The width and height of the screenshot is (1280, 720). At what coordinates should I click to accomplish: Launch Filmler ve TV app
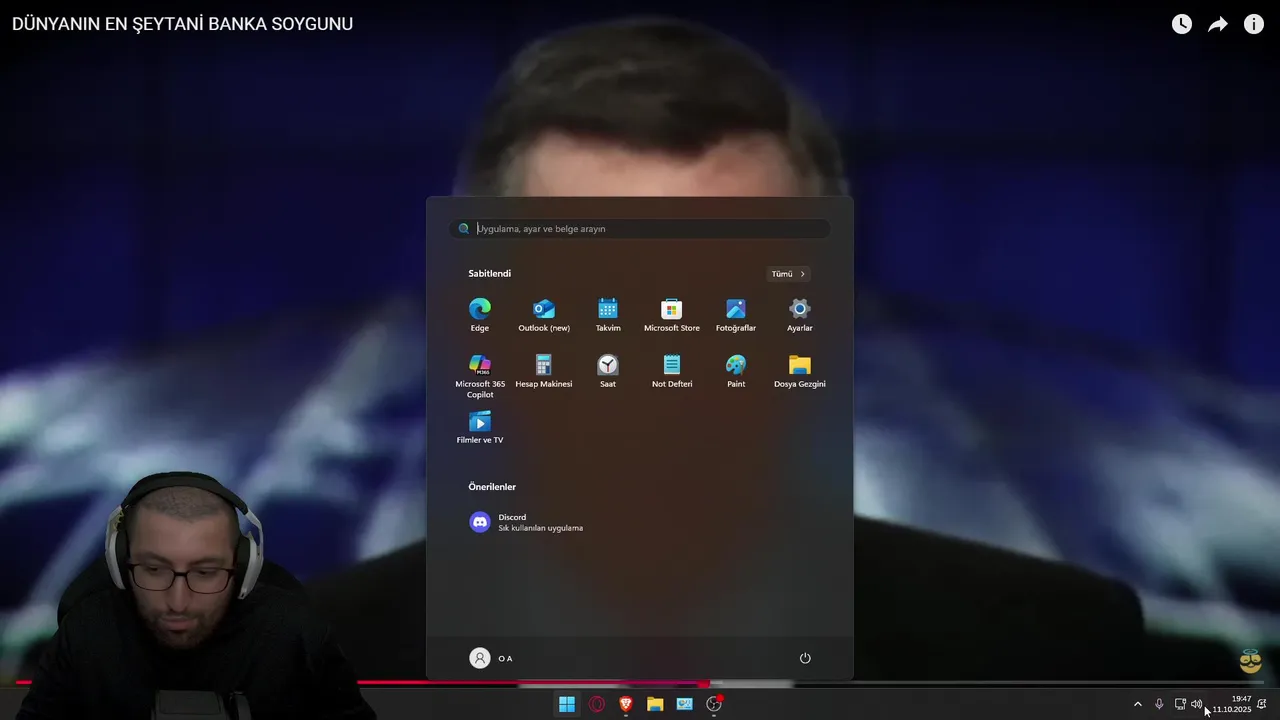tap(480, 426)
